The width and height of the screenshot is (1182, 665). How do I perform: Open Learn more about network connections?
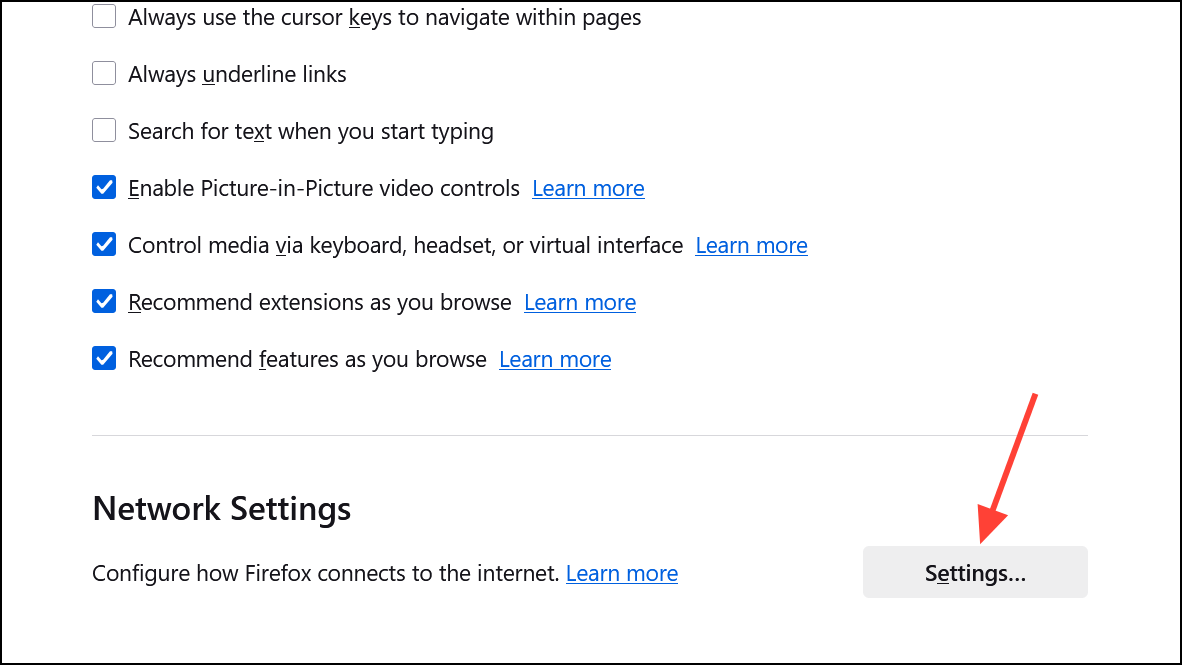[x=621, y=573]
